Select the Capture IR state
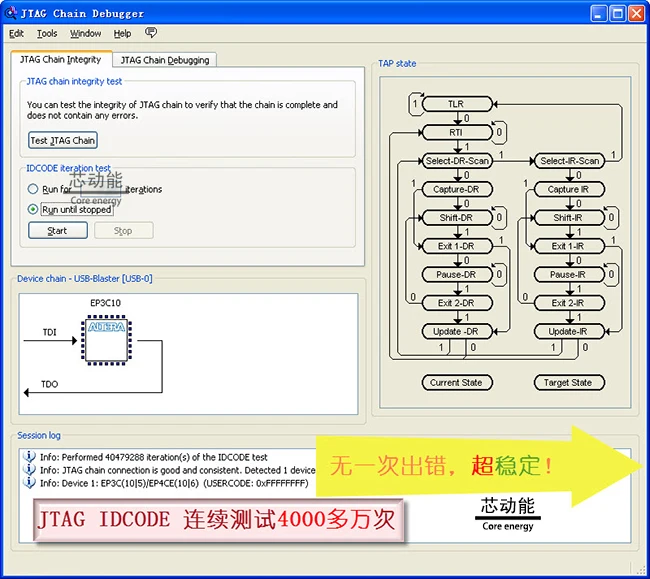This screenshot has width=650, height=579. (x=569, y=189)
